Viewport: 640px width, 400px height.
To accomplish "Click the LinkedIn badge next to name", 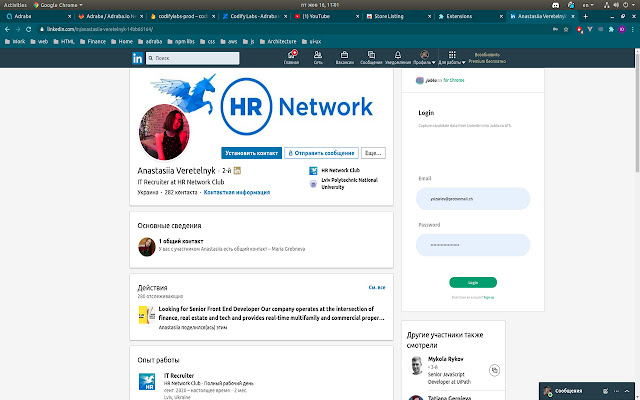I will [x=237, y=171].
